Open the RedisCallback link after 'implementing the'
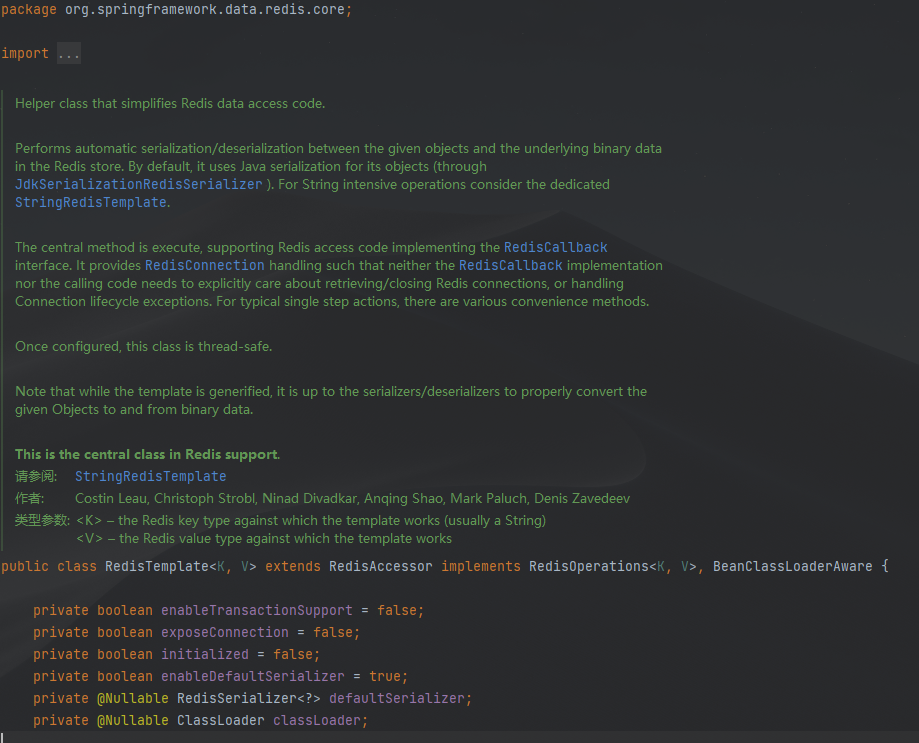Viewport: 919px width, 743px height. pyautogui.click(x=556, y=247)
